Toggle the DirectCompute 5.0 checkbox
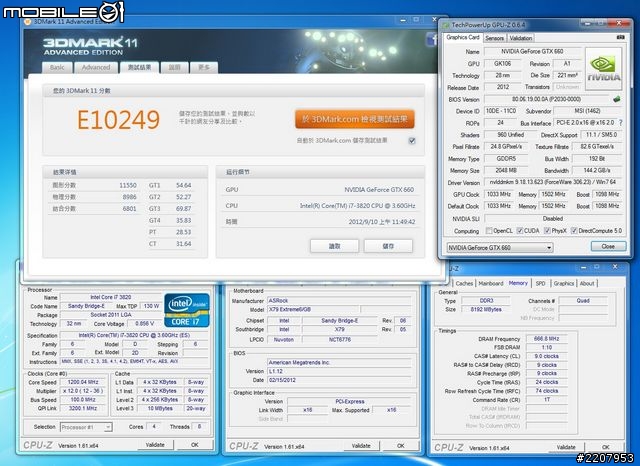 coord(574,231)
